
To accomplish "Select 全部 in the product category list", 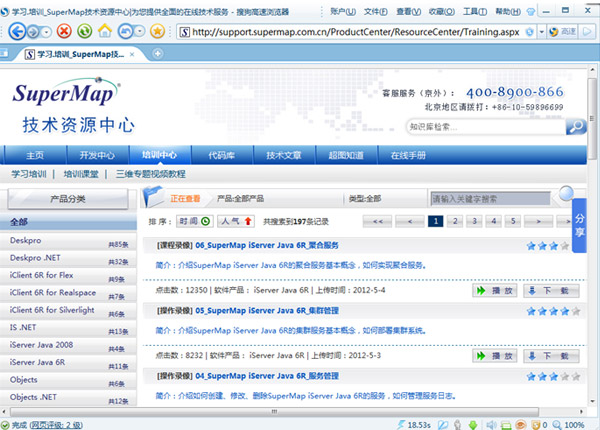I will 68,222.
